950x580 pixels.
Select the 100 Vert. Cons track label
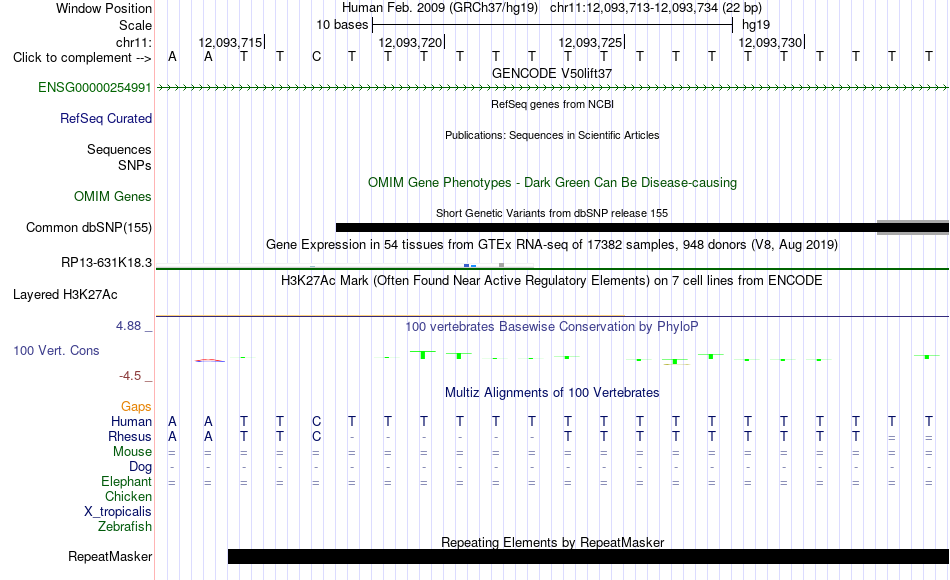coord(56,350)
